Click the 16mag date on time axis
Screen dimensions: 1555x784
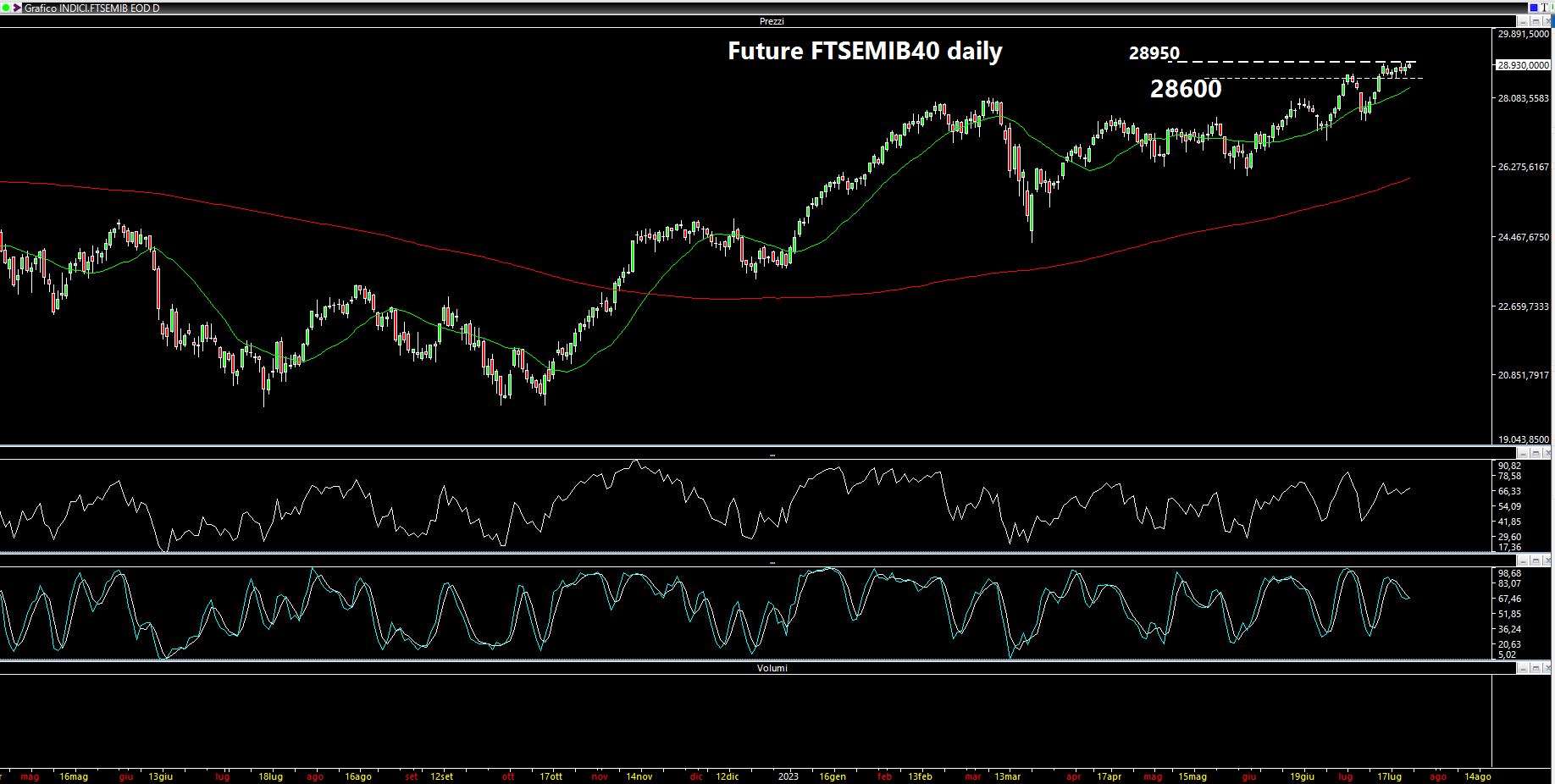pos(74,776)
